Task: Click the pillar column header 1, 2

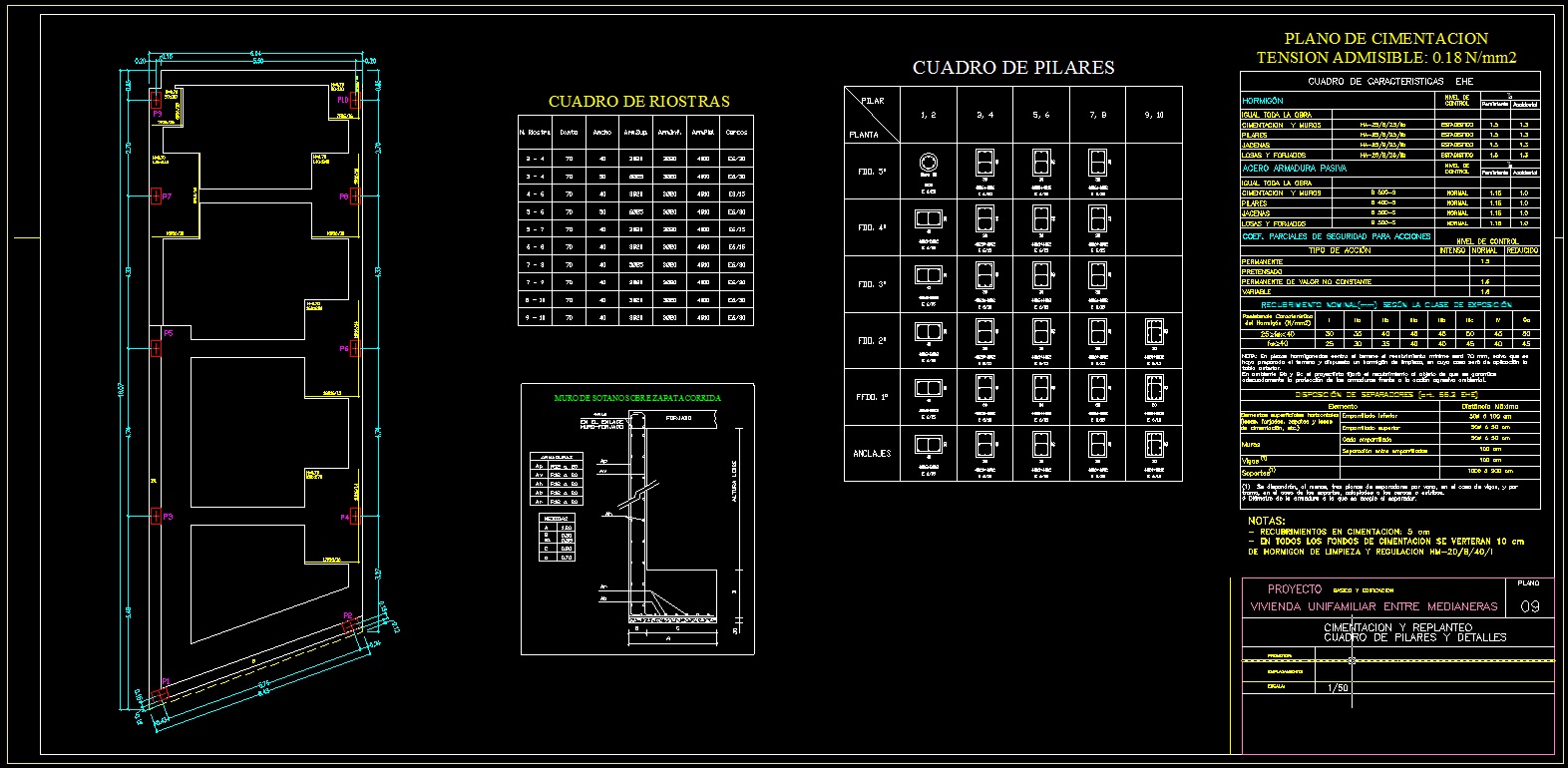Action: [928, 116]
